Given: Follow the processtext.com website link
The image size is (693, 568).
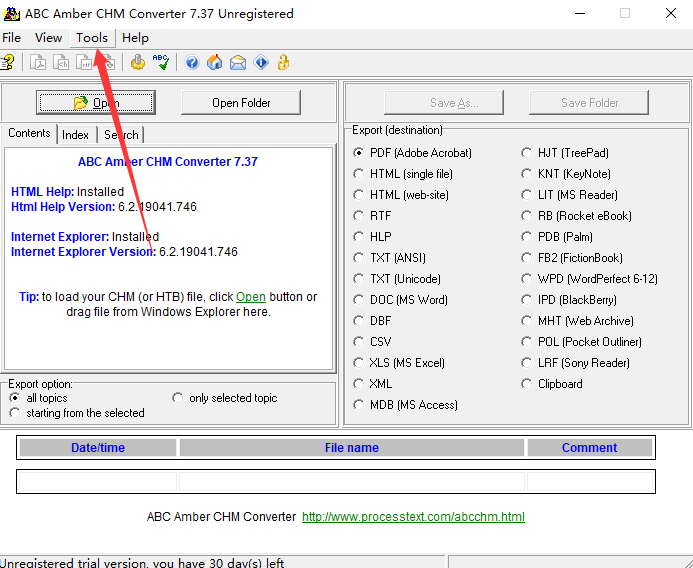Looking at the screenshot, I should click(x=413, y=517).
